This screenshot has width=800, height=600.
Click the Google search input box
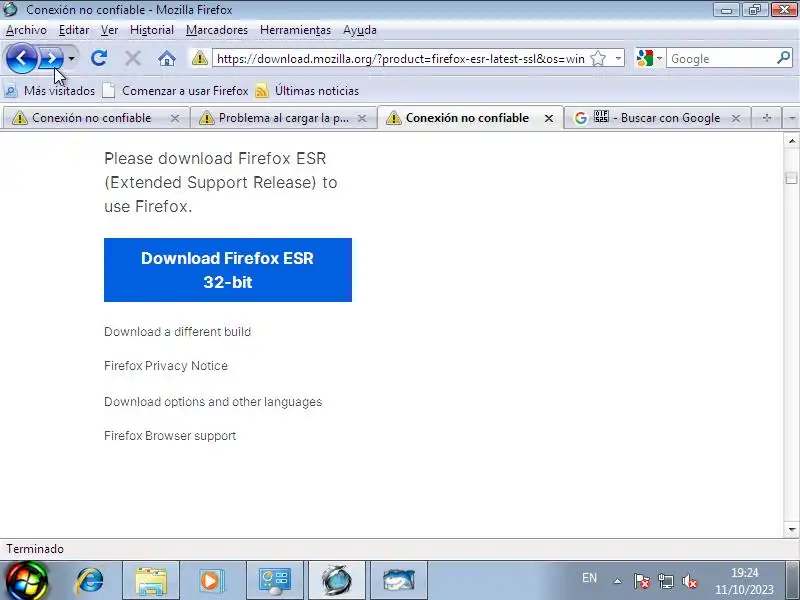coord(720,59)
